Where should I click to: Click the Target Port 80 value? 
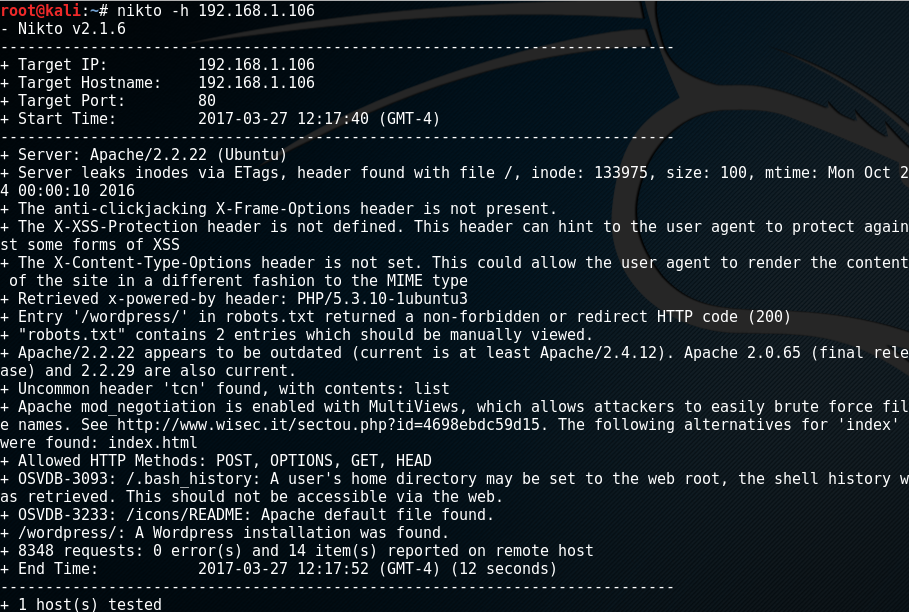pyautogui.click(x=207, y=101)
